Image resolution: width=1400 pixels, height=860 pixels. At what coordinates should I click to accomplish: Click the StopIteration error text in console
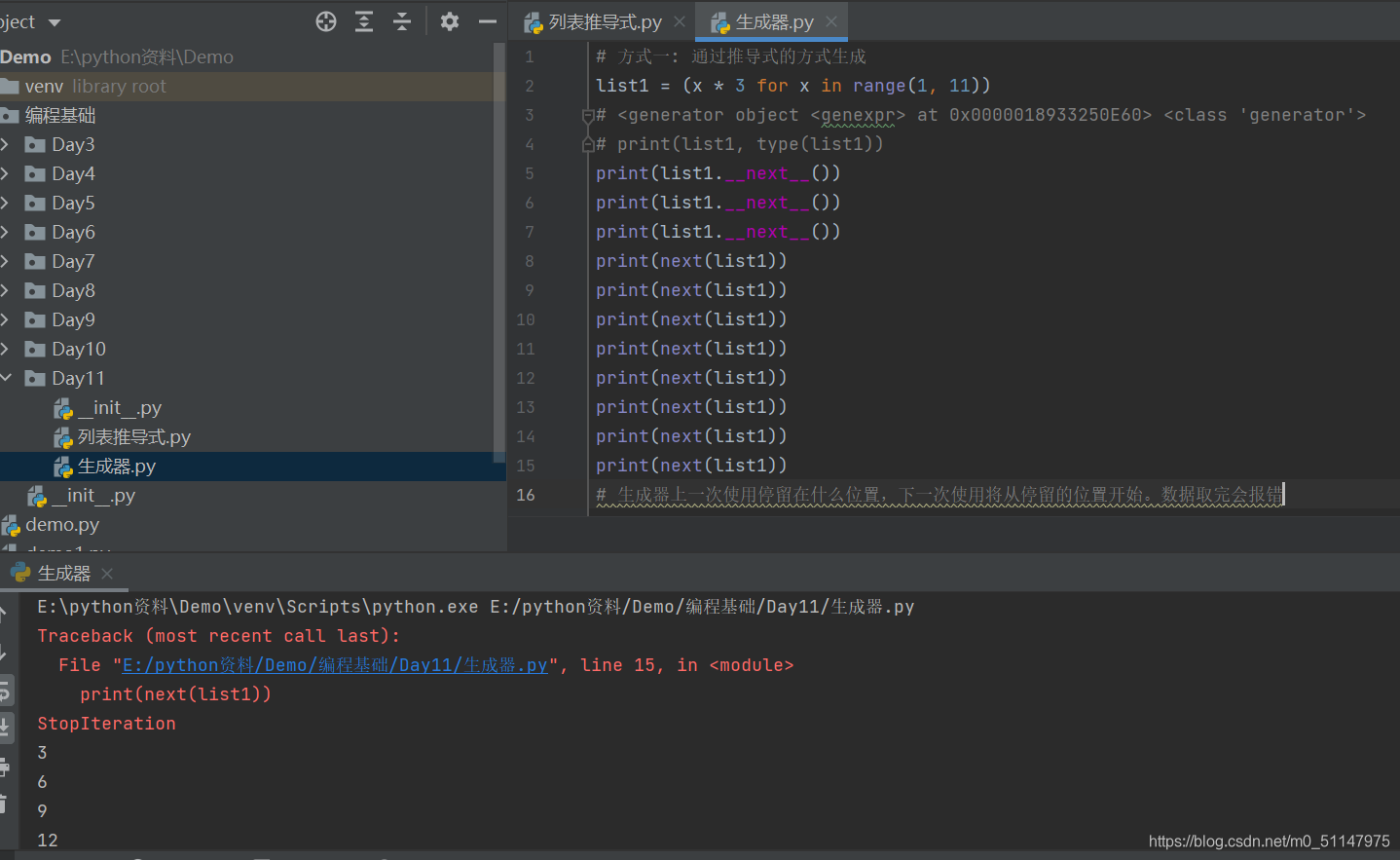point(106,724)
